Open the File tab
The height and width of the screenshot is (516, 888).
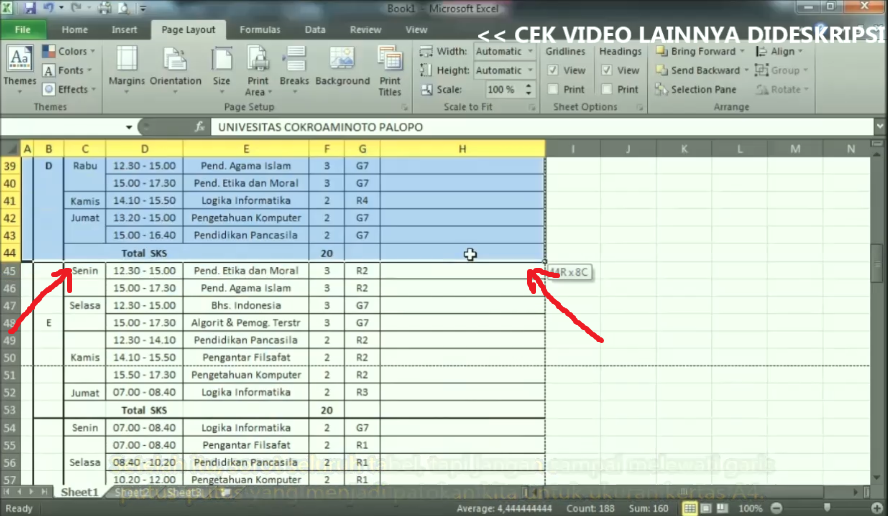23,29
